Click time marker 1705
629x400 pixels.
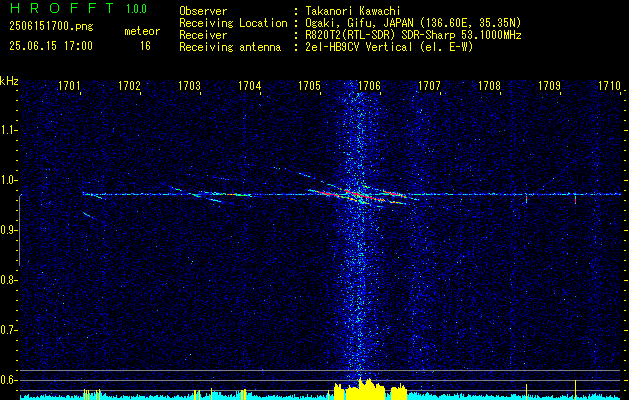point(310,85)
